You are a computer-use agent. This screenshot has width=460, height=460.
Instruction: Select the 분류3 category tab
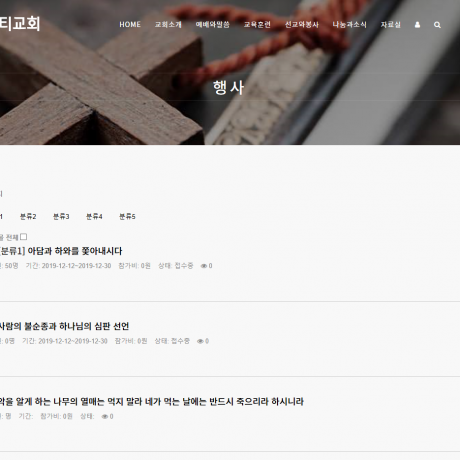61,217
